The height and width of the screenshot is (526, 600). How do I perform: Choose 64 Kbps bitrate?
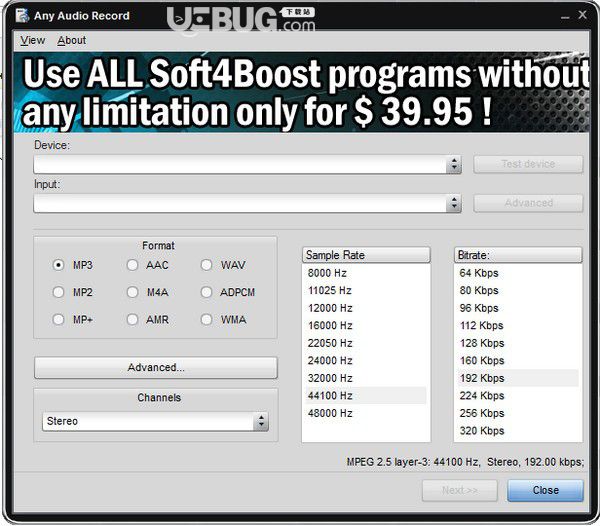518,273
